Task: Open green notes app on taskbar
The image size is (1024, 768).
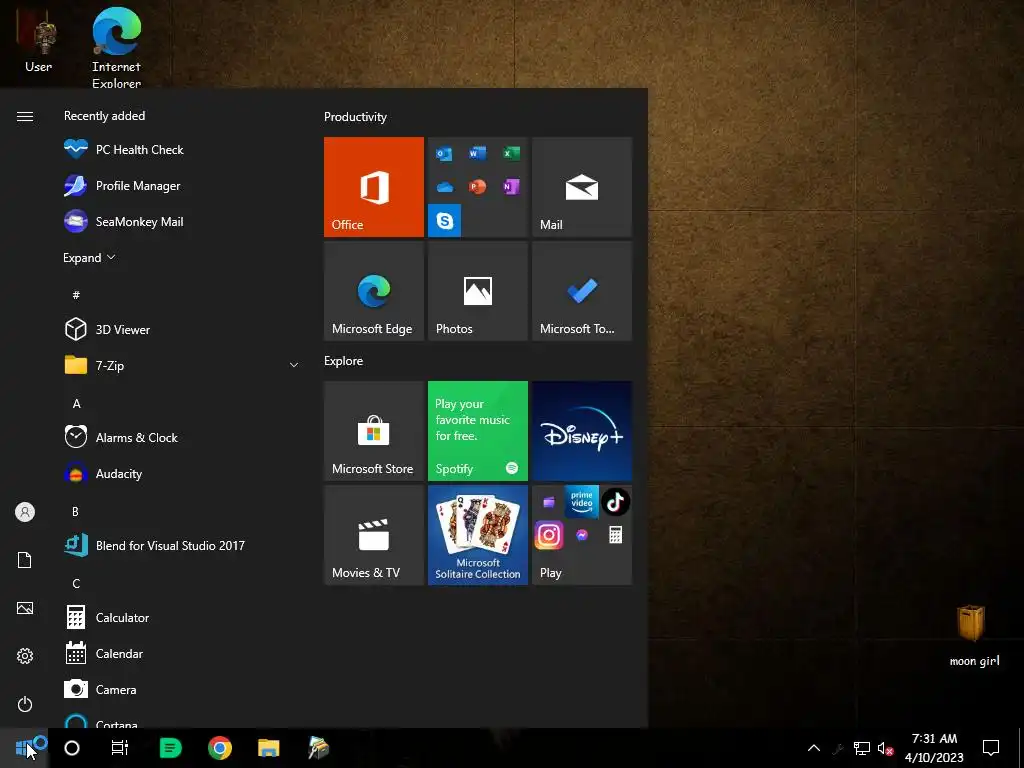Action: pos(170,748)
